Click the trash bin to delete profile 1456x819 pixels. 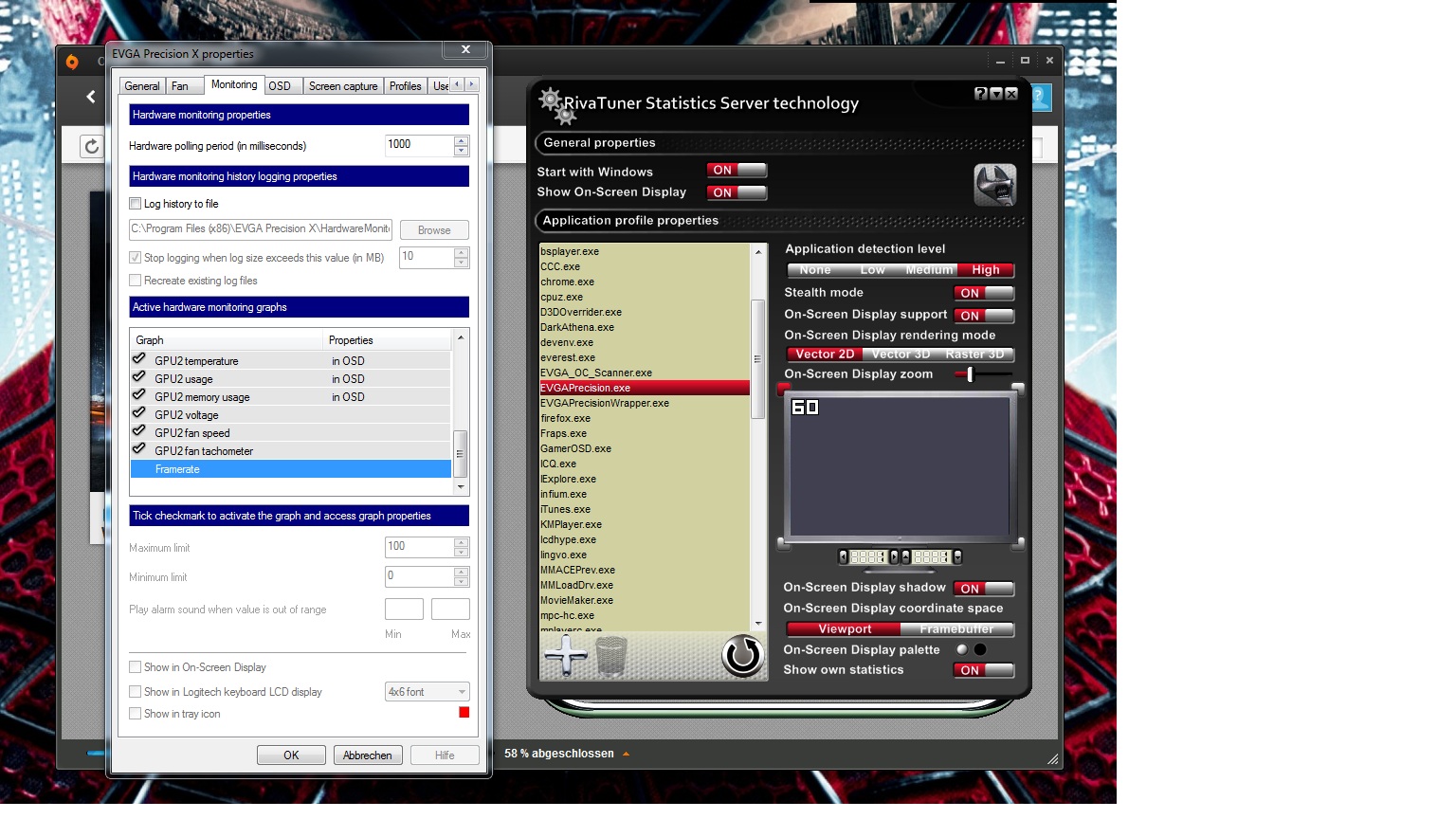tap(611, 655)
